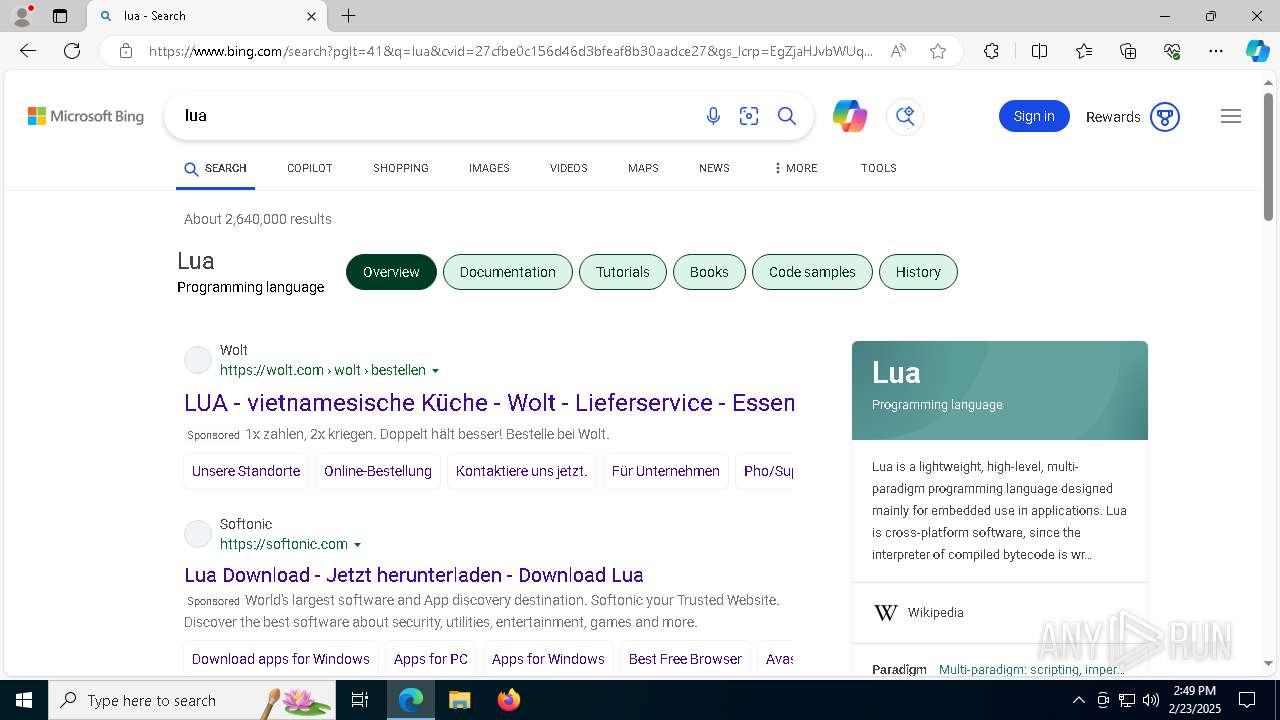Switch to the VIDEOS tab
1280x720 pixels.
[569, 168]
